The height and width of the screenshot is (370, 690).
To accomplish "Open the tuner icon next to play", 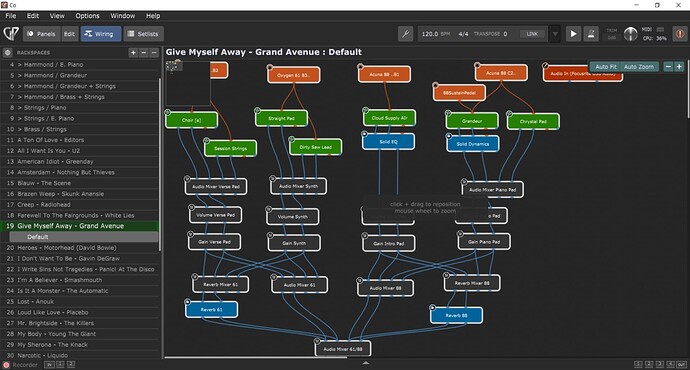I will [591, 34].
